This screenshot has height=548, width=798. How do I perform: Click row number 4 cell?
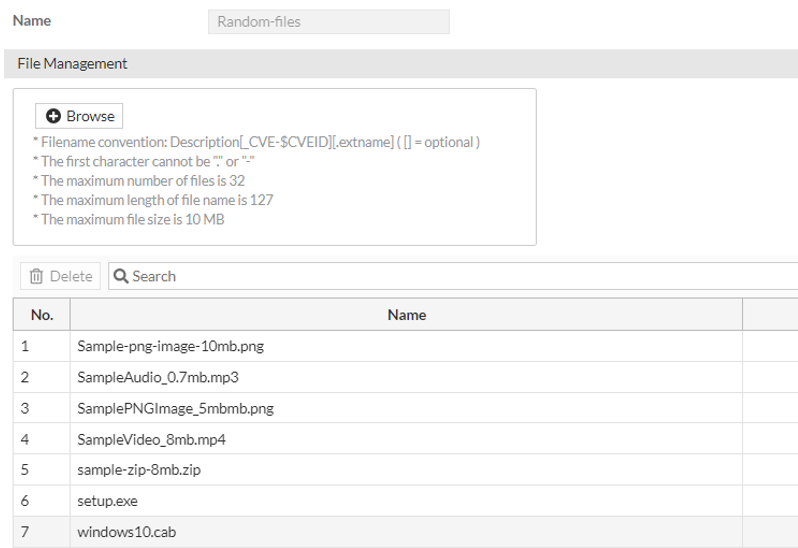tap(25, 439)
